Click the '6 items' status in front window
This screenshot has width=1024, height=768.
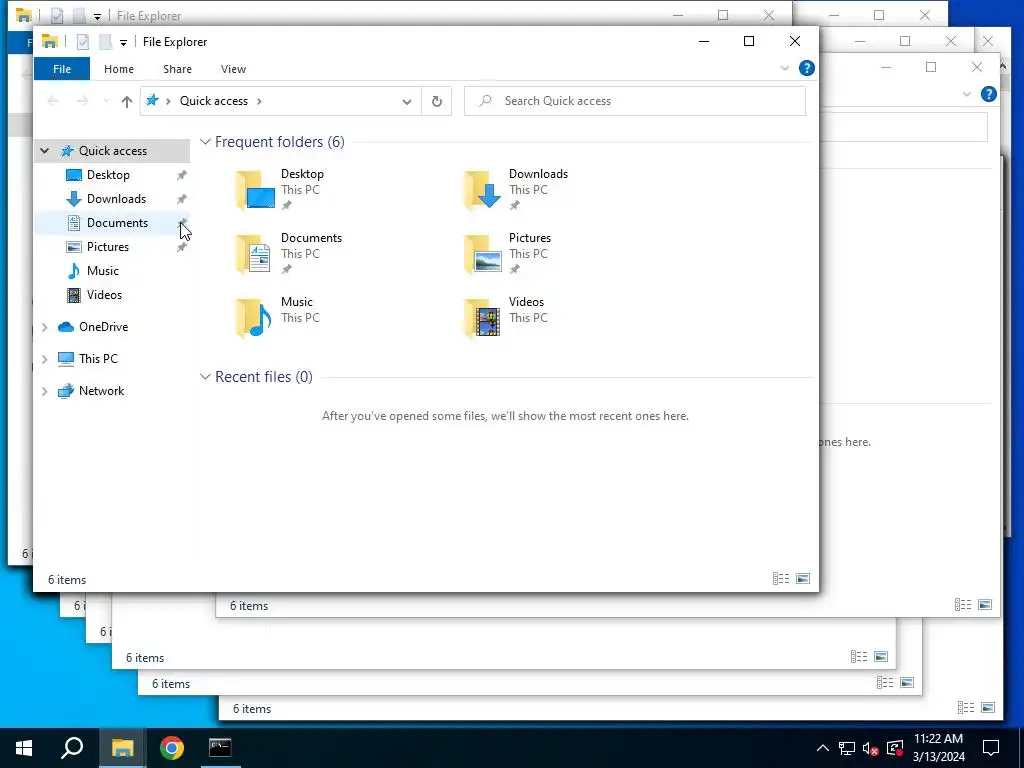(x=67, y=580)
